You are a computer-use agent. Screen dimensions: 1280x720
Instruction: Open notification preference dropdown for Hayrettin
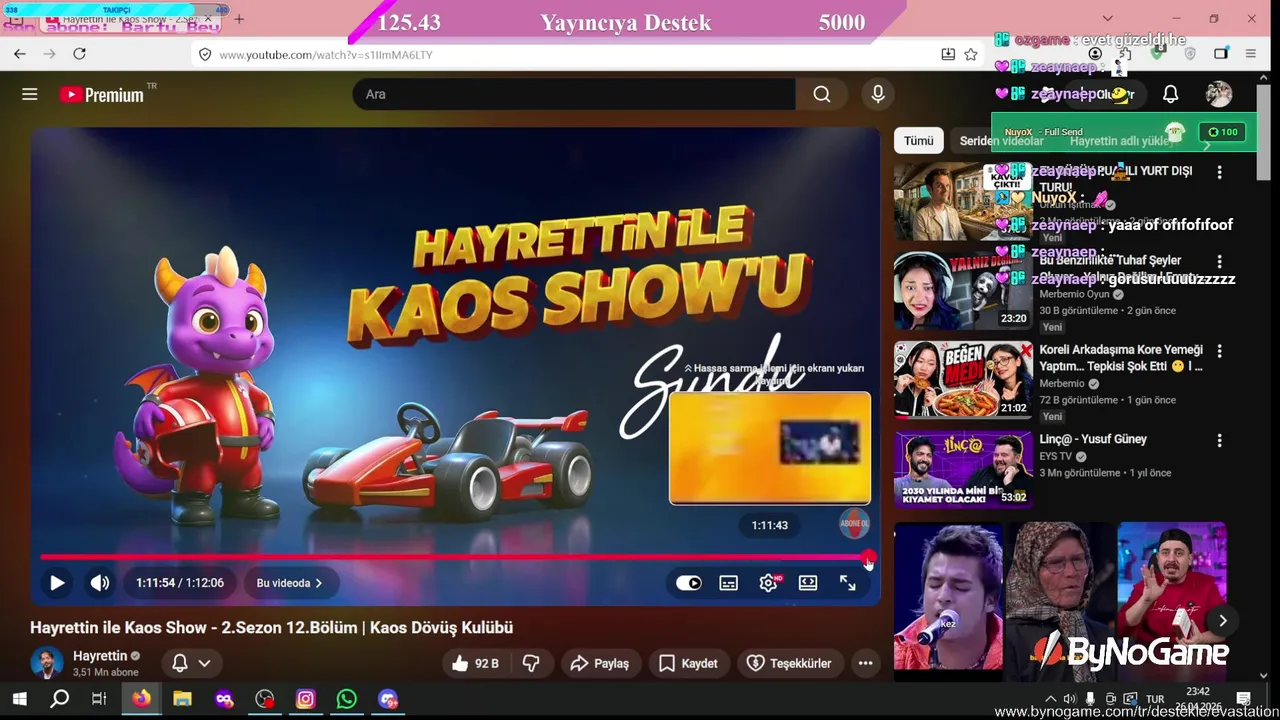(191, 663)
